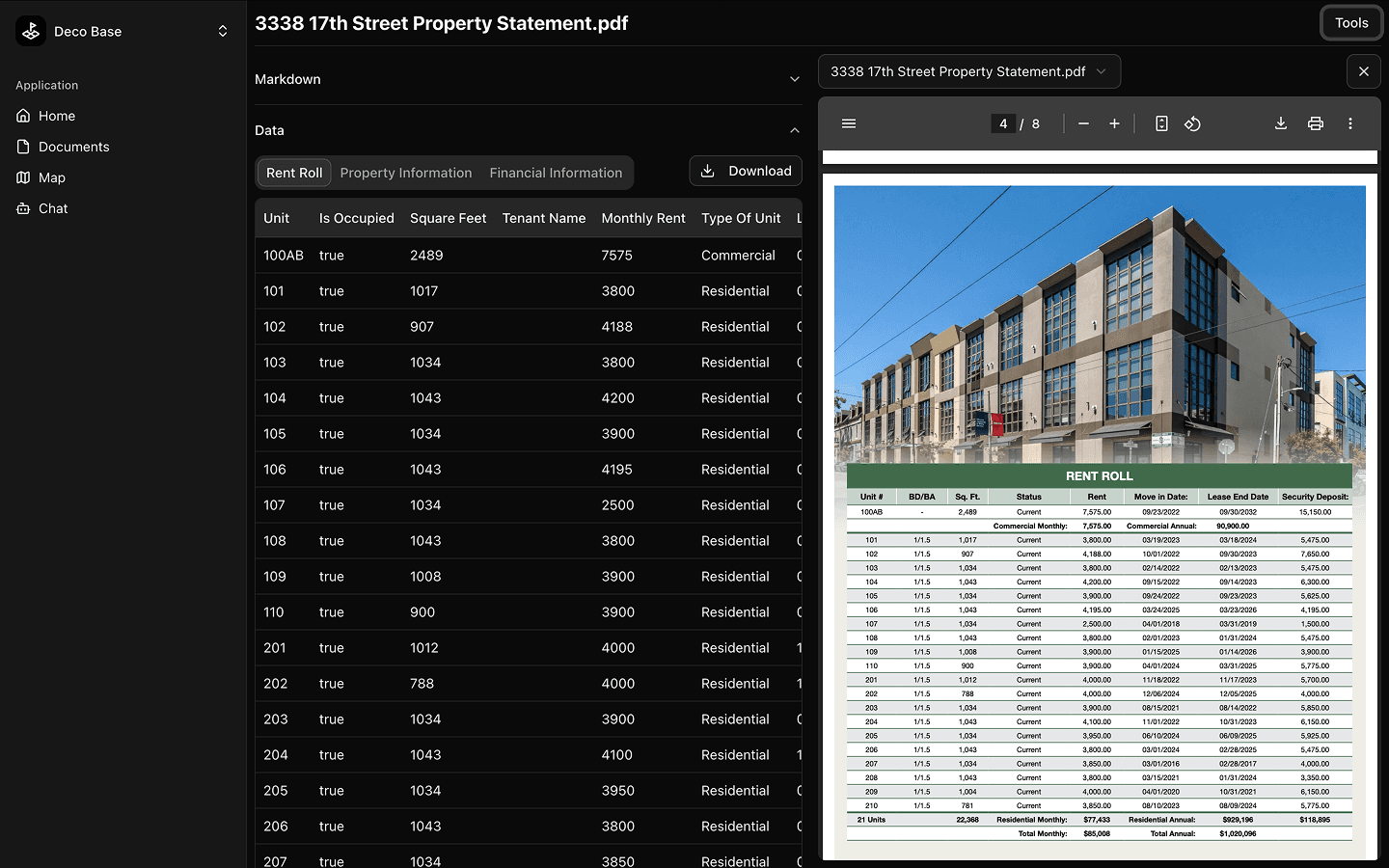
Task: Open PDF viewer more actions menu
Action: tap(1350, 123)
